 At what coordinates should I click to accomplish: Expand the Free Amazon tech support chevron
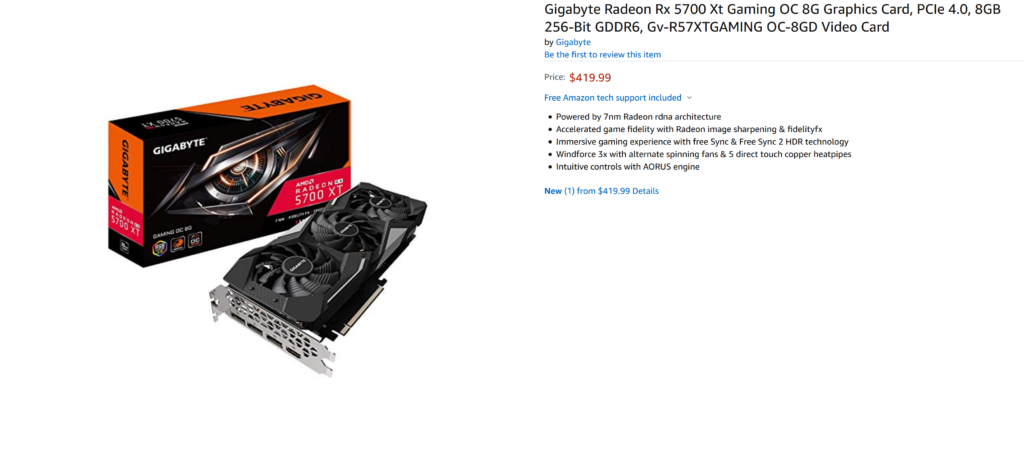pos(689,98)
